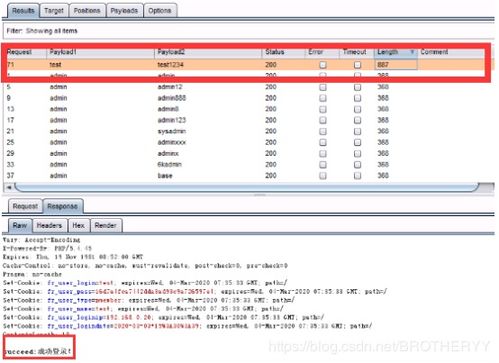Toggle Error checkbox in base row
499x363 pixels.
pos(323,176)
